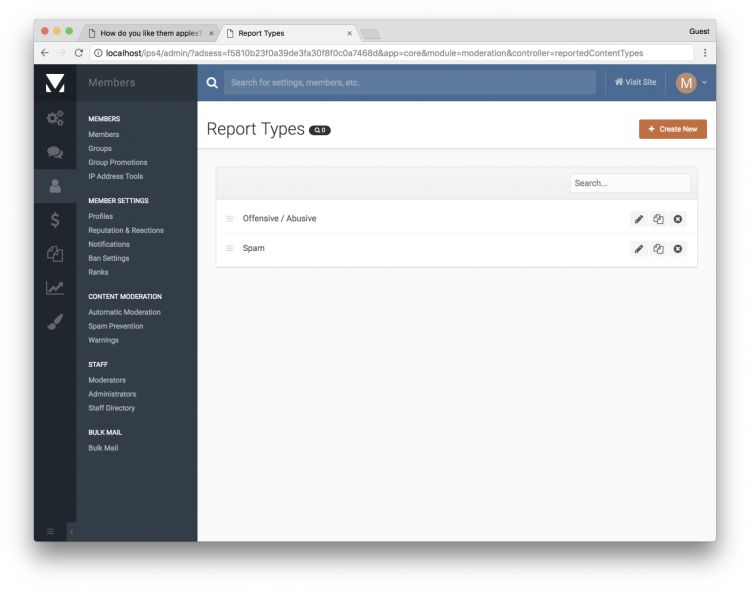Click the Create New button
This screenshot has height=590, width=750.
pyautogui.click(x=673, y=129)
